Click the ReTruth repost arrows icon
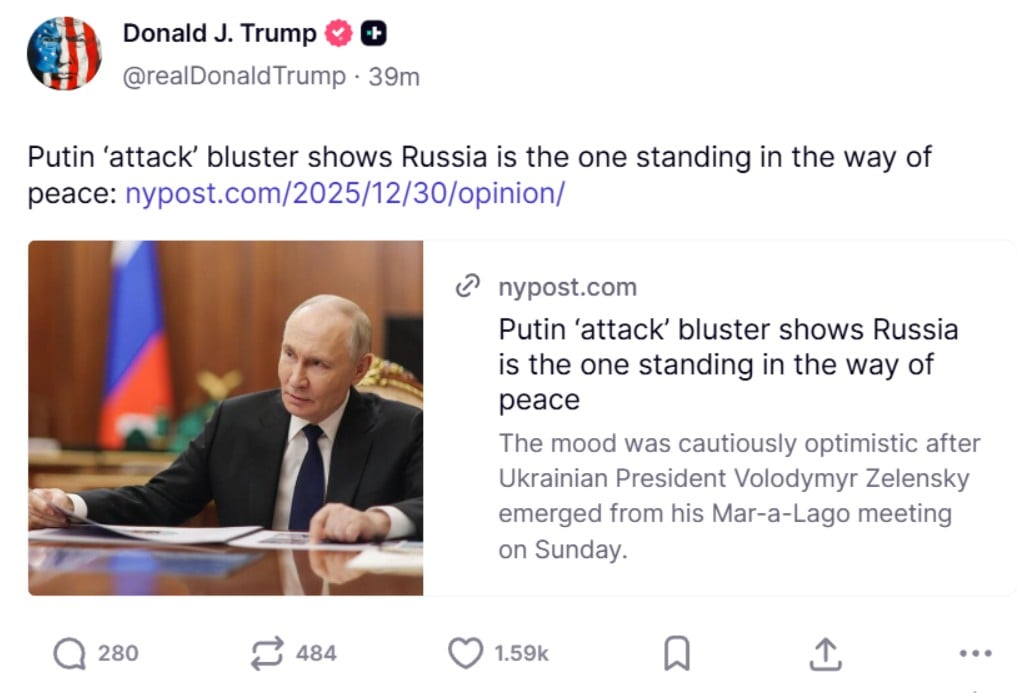Viewport: 1017px width, 693px height. click(268, 654)
